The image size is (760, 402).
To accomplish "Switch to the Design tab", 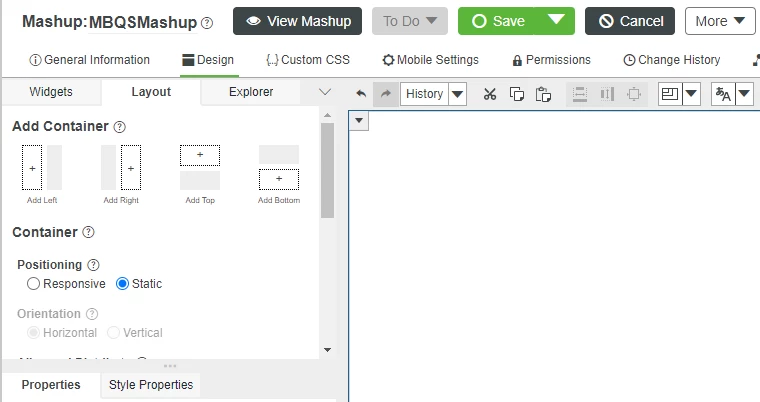I will click(209, 60).
